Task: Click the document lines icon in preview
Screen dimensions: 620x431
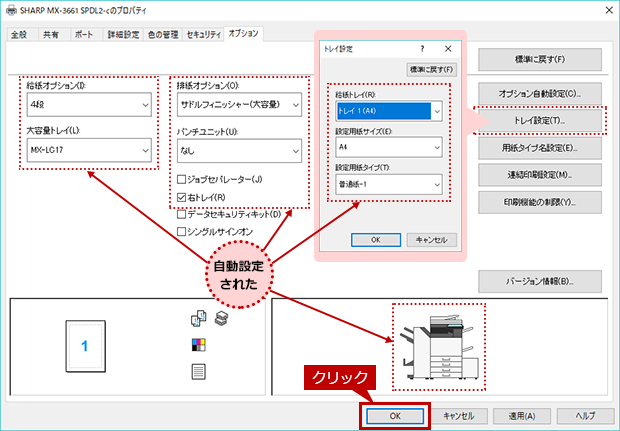Action: [x=198, y=372]
